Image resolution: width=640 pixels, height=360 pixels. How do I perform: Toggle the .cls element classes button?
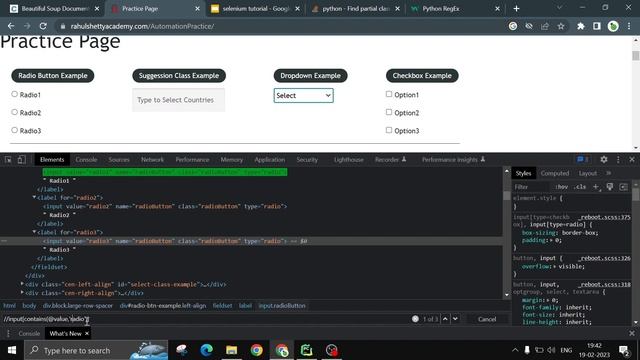pos(580,187)
